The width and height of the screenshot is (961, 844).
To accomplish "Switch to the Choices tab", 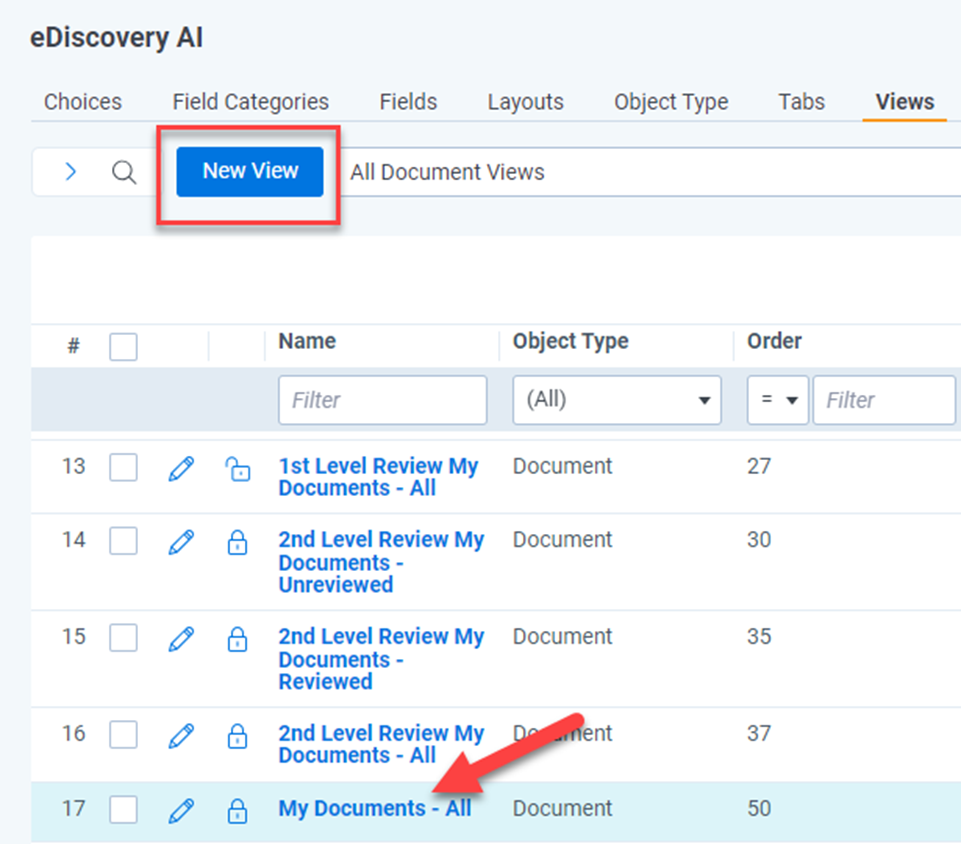I will [x=83, y=102].
